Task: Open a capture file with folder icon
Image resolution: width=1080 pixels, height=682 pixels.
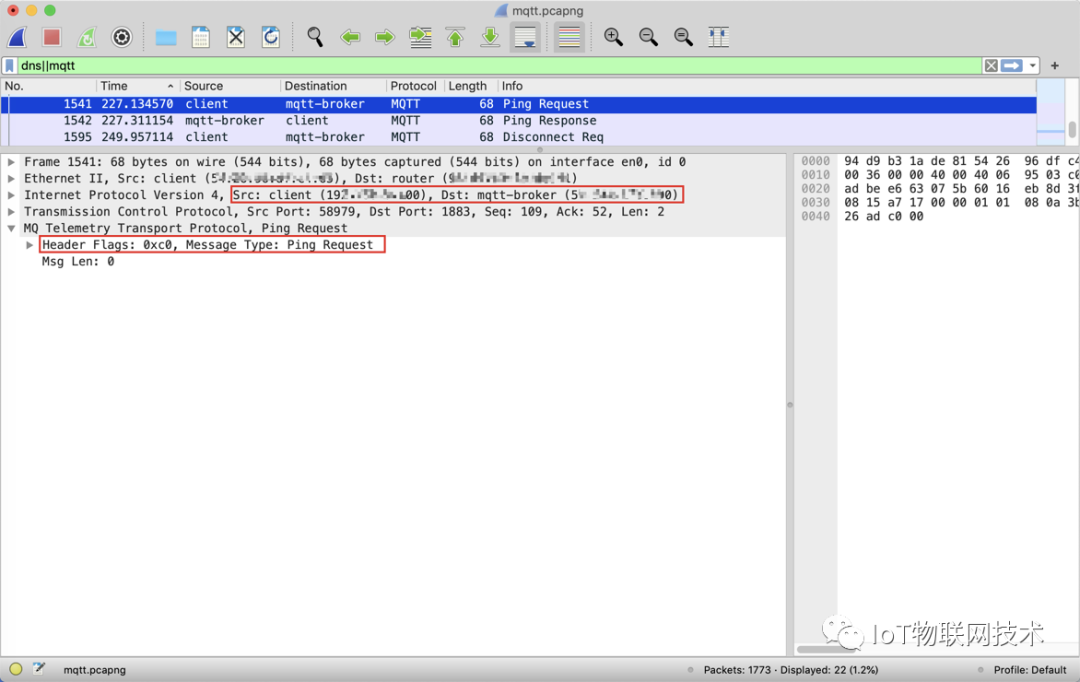Action: [x=166, y=38]
